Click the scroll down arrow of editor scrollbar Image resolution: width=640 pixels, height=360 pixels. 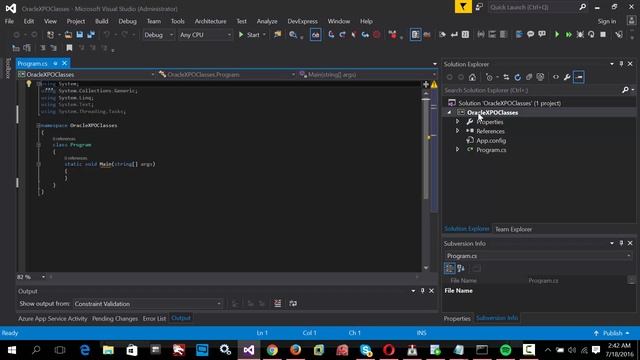[x=426, y=268]
